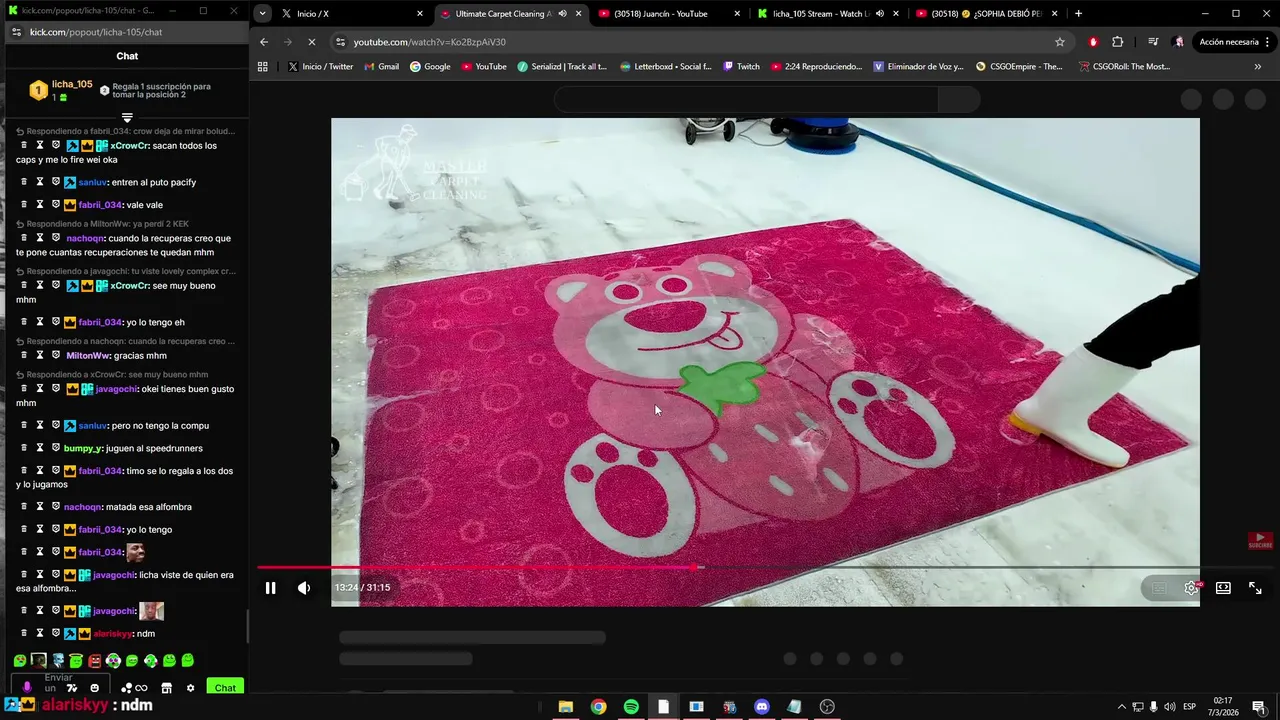1280x720 pixels.
Task: Expand the gift leaderboard chevron in chat
Action: coord(127,118)
